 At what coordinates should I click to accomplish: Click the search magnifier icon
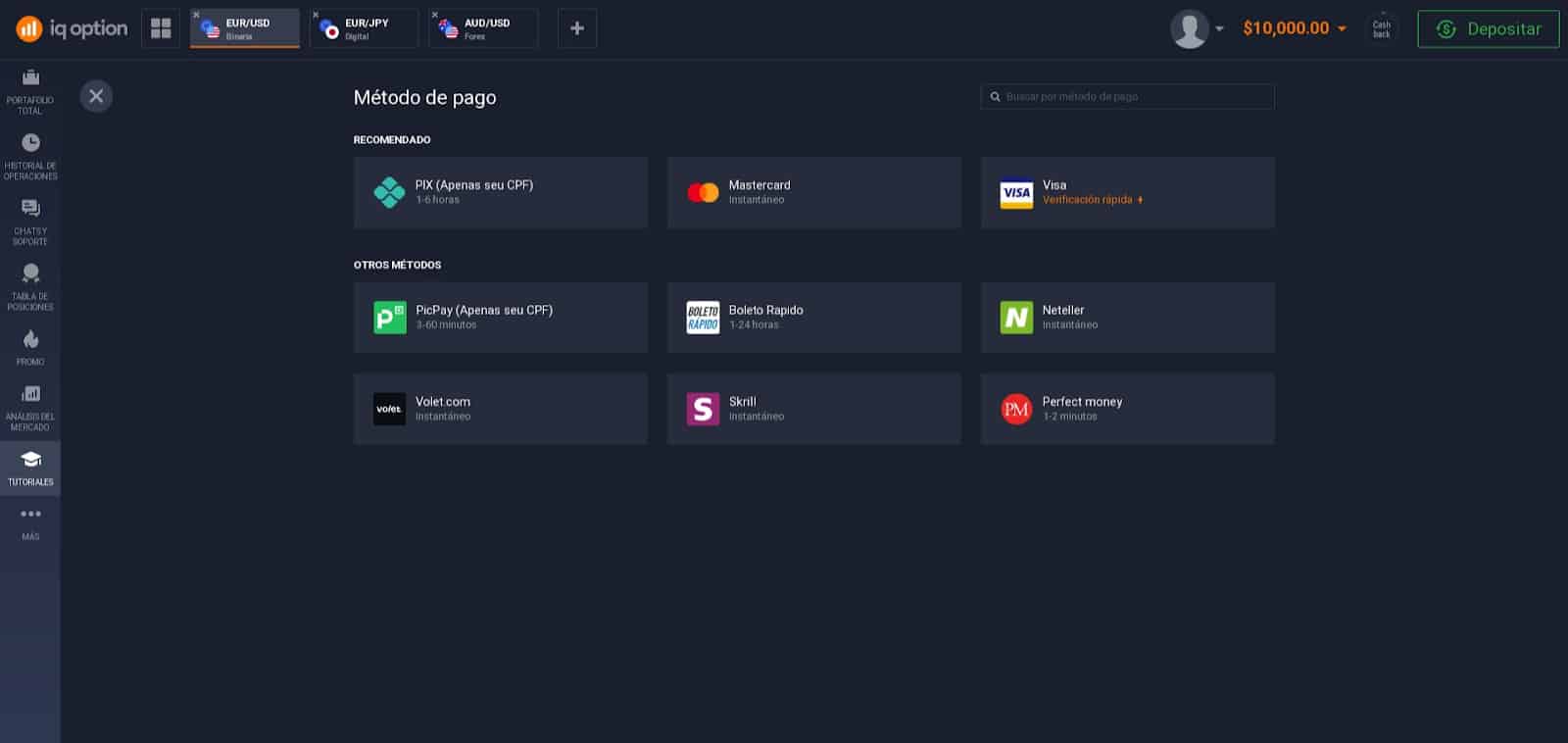pos(995,97)
